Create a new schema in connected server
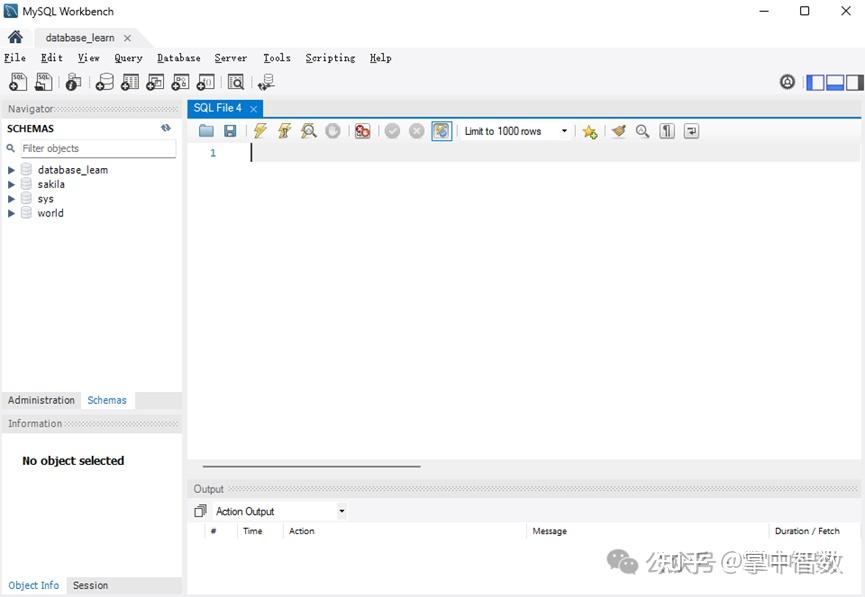This screenshot has width=865, height=597. (x=104, y=82)
